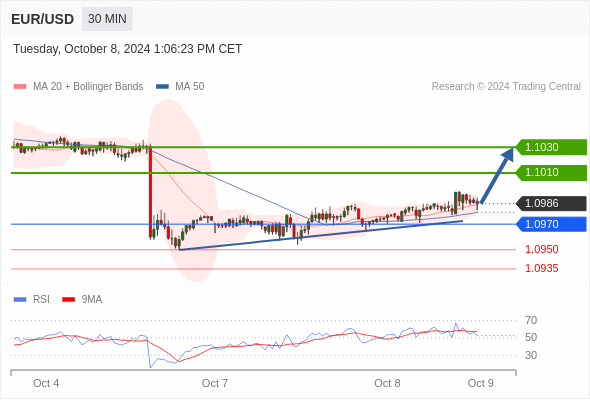Click the Research Trading Central copyright text
590x400 pixels.
click(x=506, y=87)
